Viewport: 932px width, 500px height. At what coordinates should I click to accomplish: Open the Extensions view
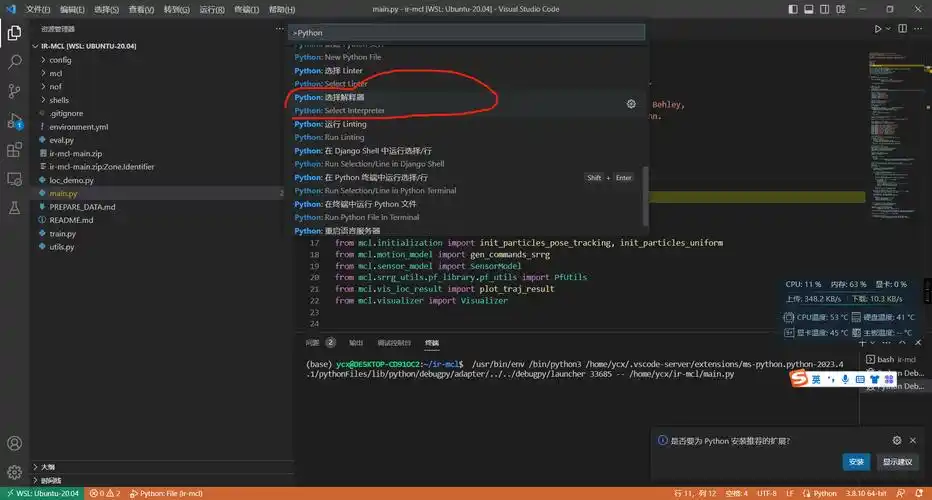[15, 150]
